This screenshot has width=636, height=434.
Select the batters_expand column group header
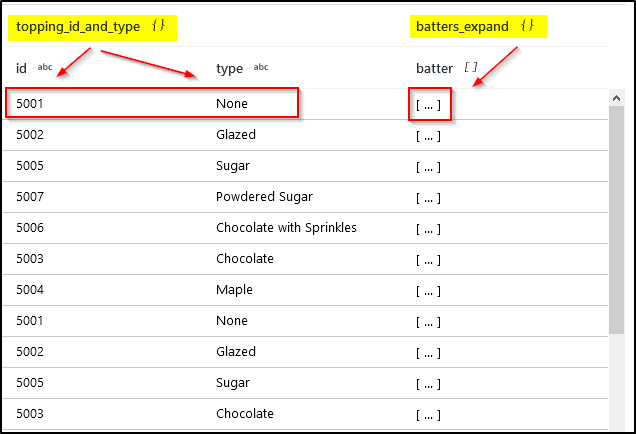point(478,27)
